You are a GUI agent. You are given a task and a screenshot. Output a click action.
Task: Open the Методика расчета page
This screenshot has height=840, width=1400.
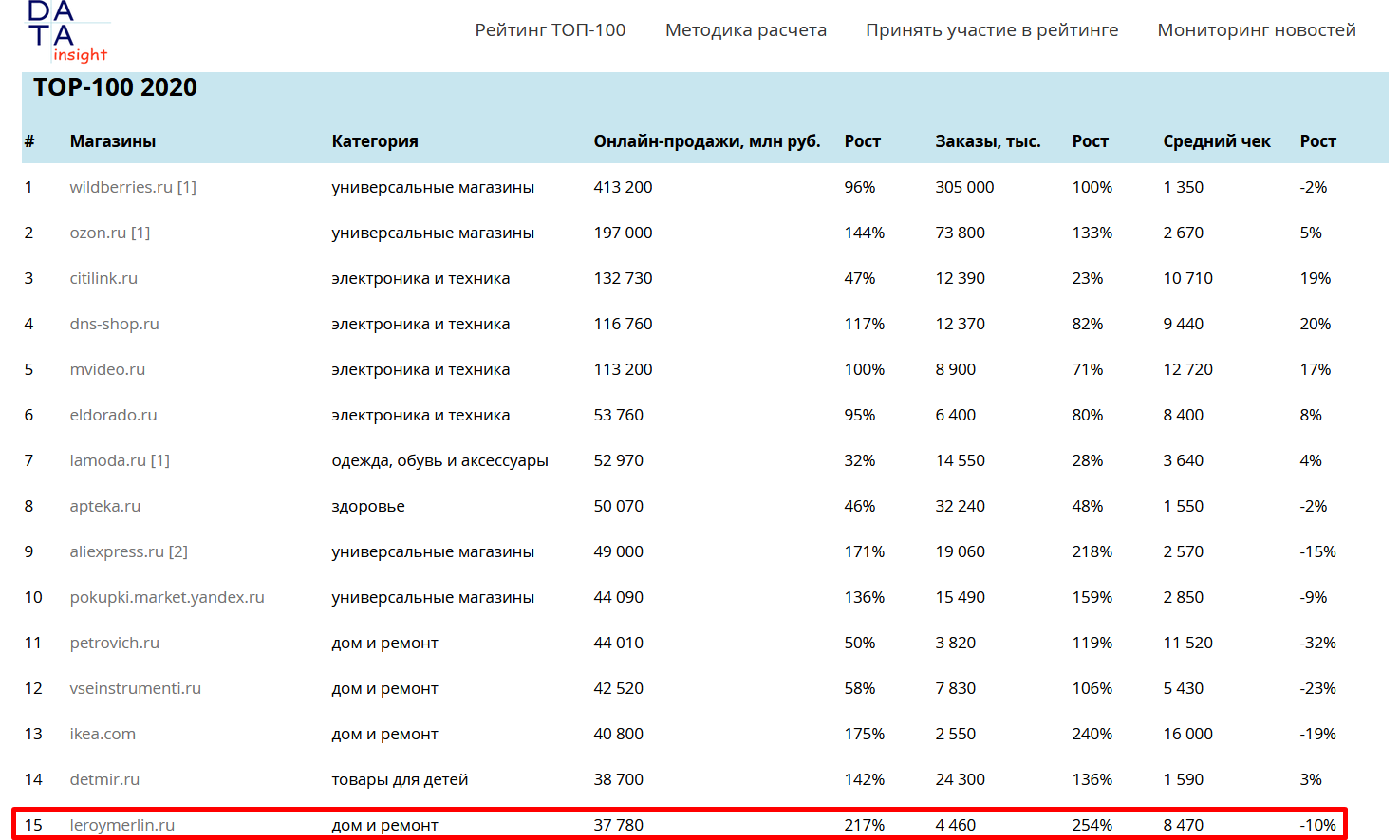(746, 30)
